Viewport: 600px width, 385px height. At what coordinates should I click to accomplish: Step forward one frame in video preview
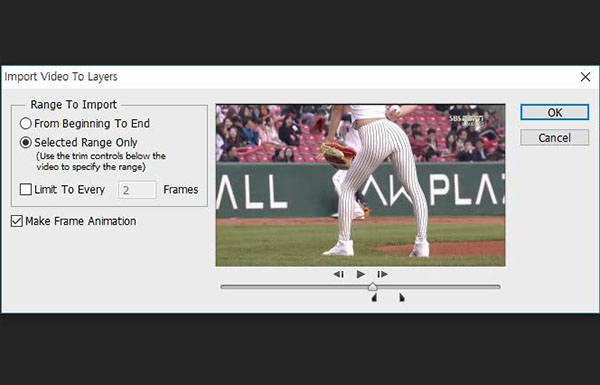coord(382,274)
